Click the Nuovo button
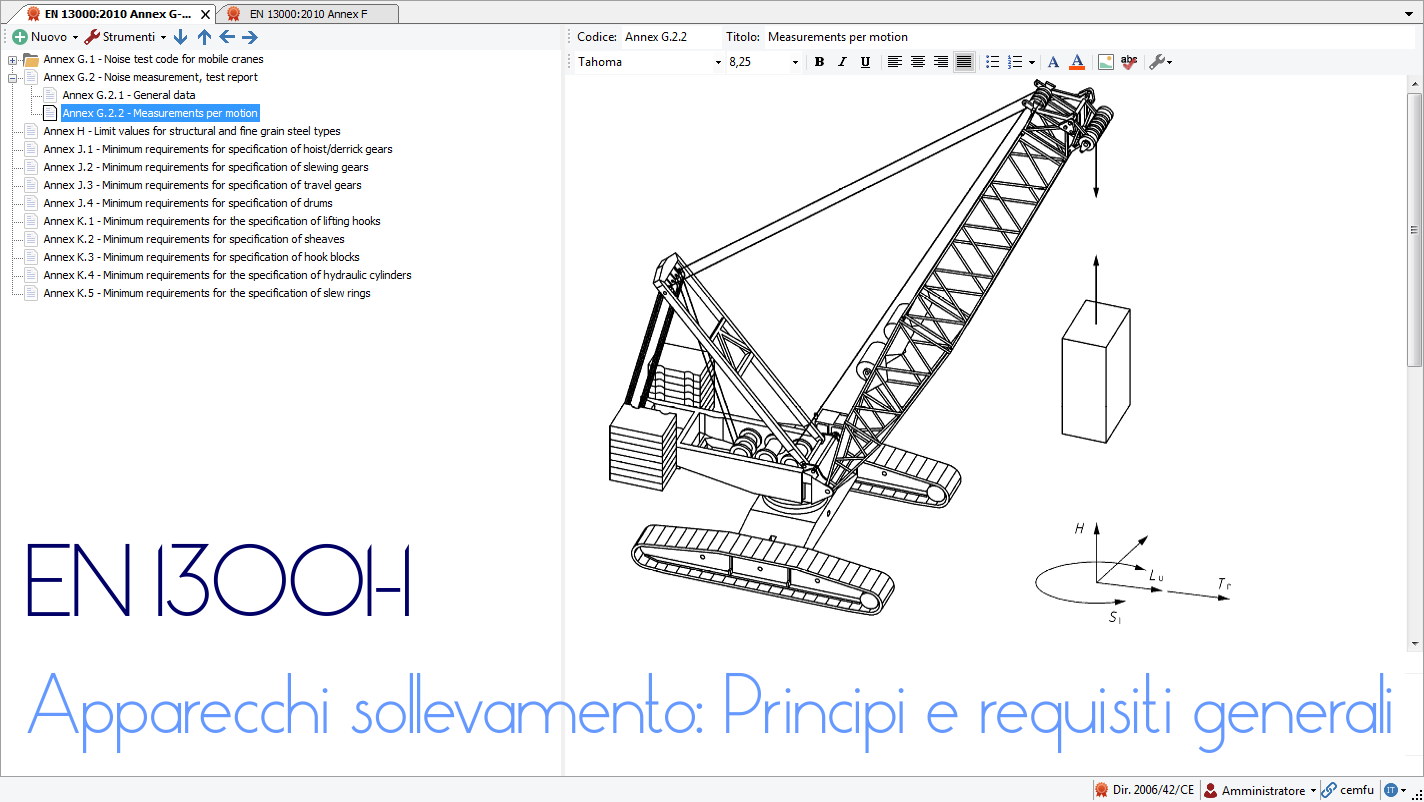1424x802 pixels. coord(45,37)
